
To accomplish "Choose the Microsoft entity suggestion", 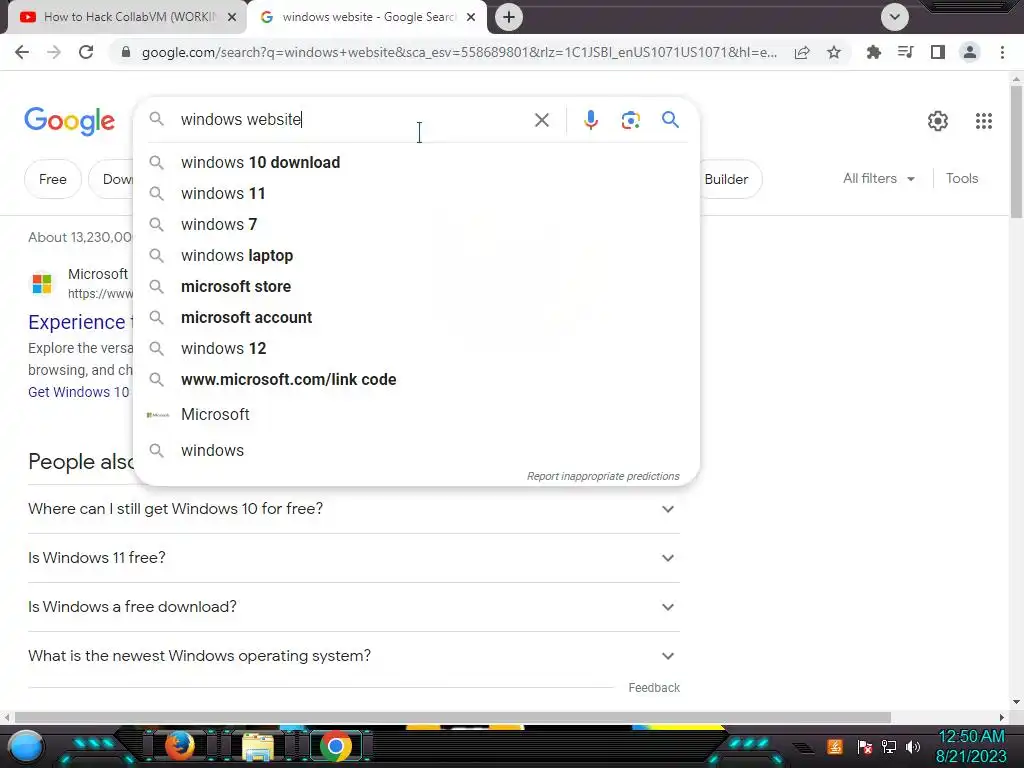I will pyautogui.click(x=416, y=415).
